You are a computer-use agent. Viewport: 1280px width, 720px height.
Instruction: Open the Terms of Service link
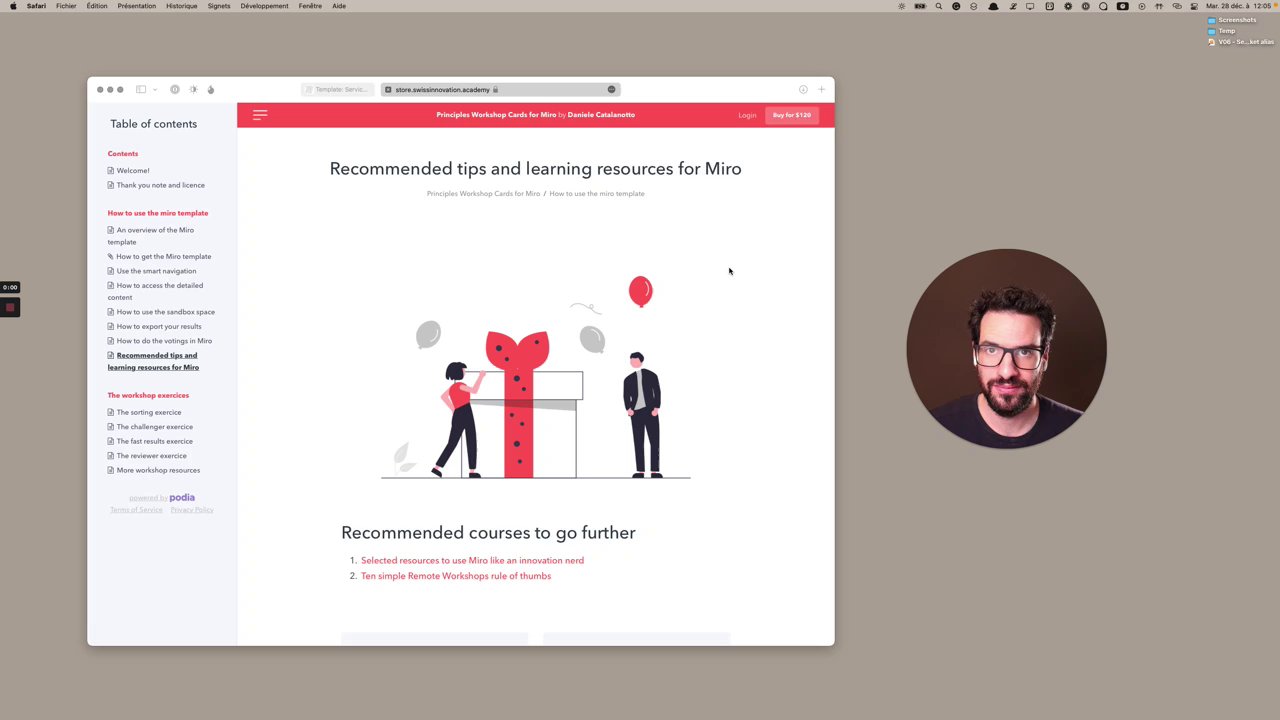coord(136,510)
